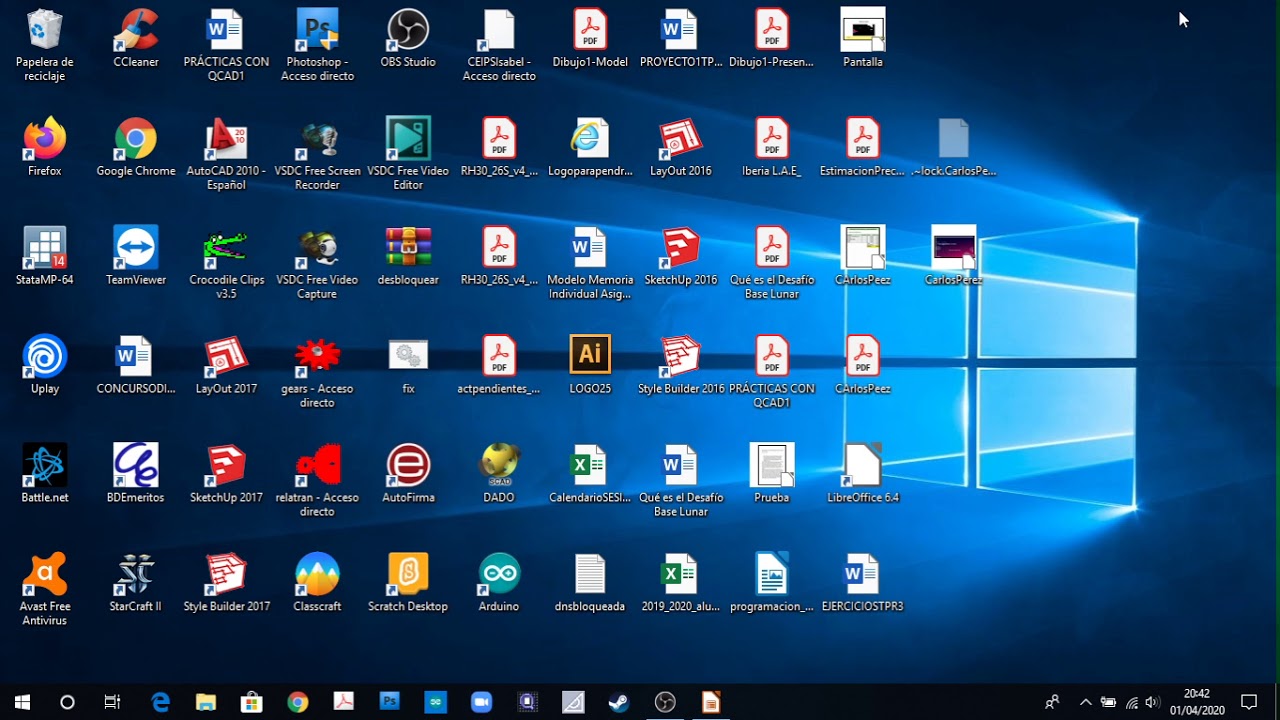Open the BDEmeritos shortcut
This screenshot has width=1280, height=720.
pyautogui.click(x=136, y=466)
